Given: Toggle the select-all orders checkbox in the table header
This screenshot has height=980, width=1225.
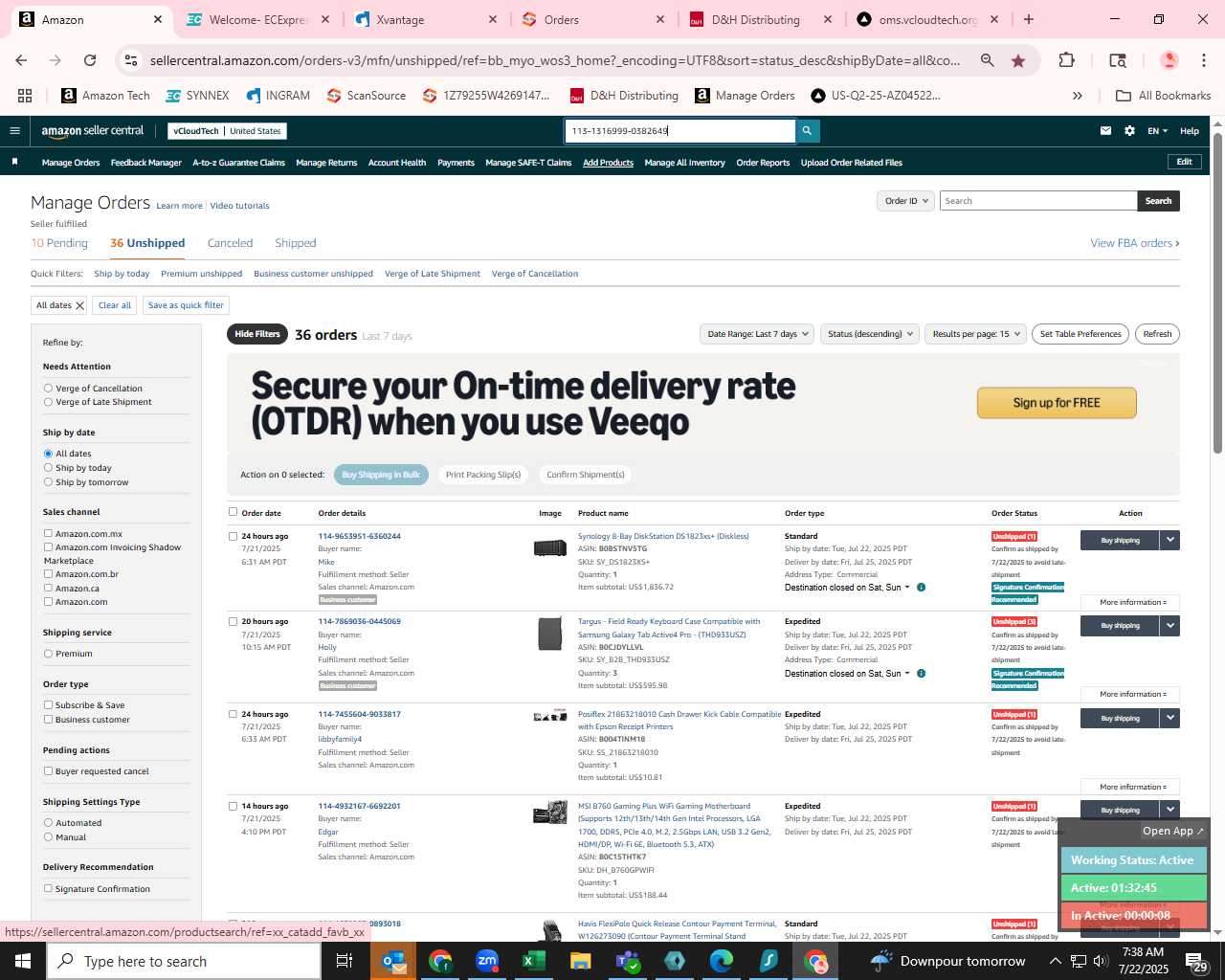Looking at the screenshot, I should coord(233,512).
